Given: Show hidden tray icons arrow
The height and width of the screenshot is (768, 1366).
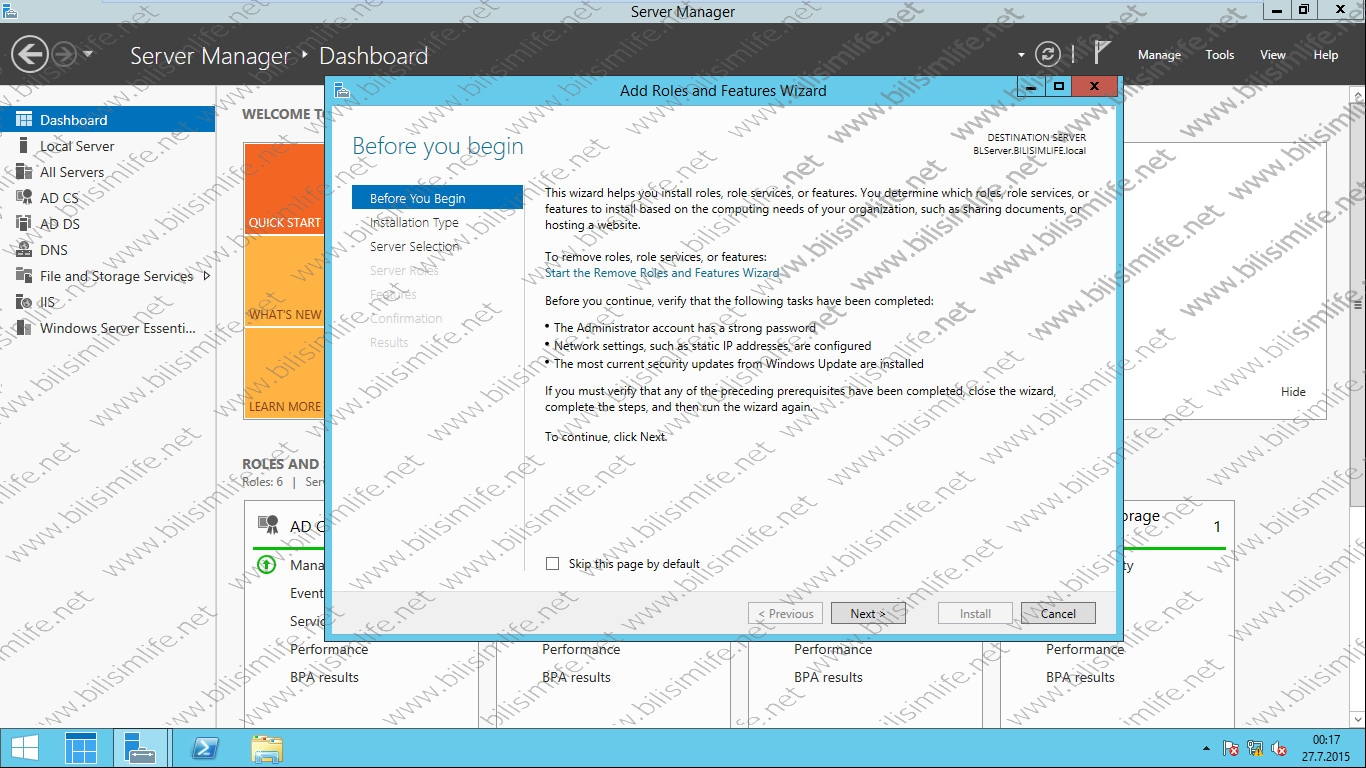Looking at the screenshot, I should click(1204, 748).
